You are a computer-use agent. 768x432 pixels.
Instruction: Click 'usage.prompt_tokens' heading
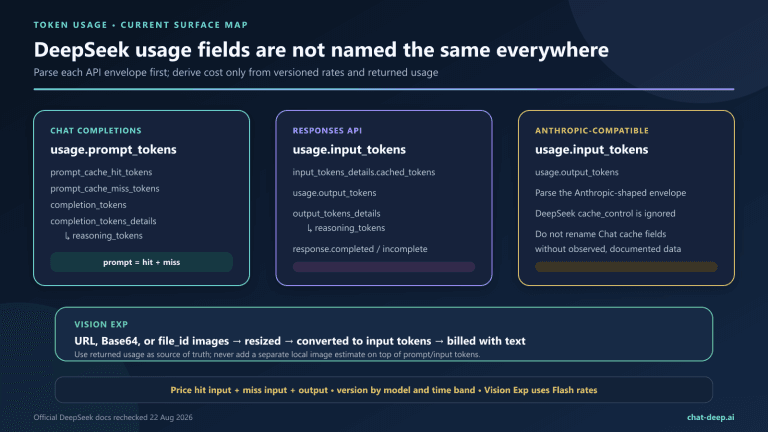click(x=113, y=150)
